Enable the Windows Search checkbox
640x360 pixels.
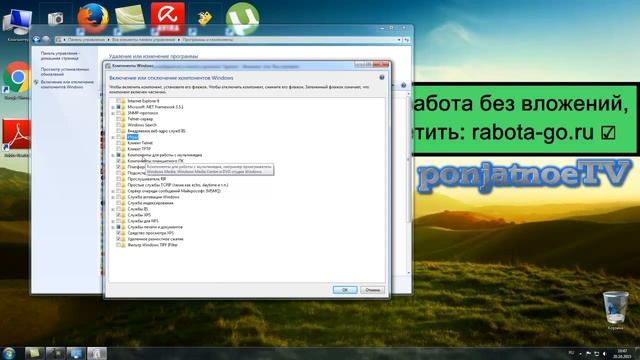click(x=118, y=125)
